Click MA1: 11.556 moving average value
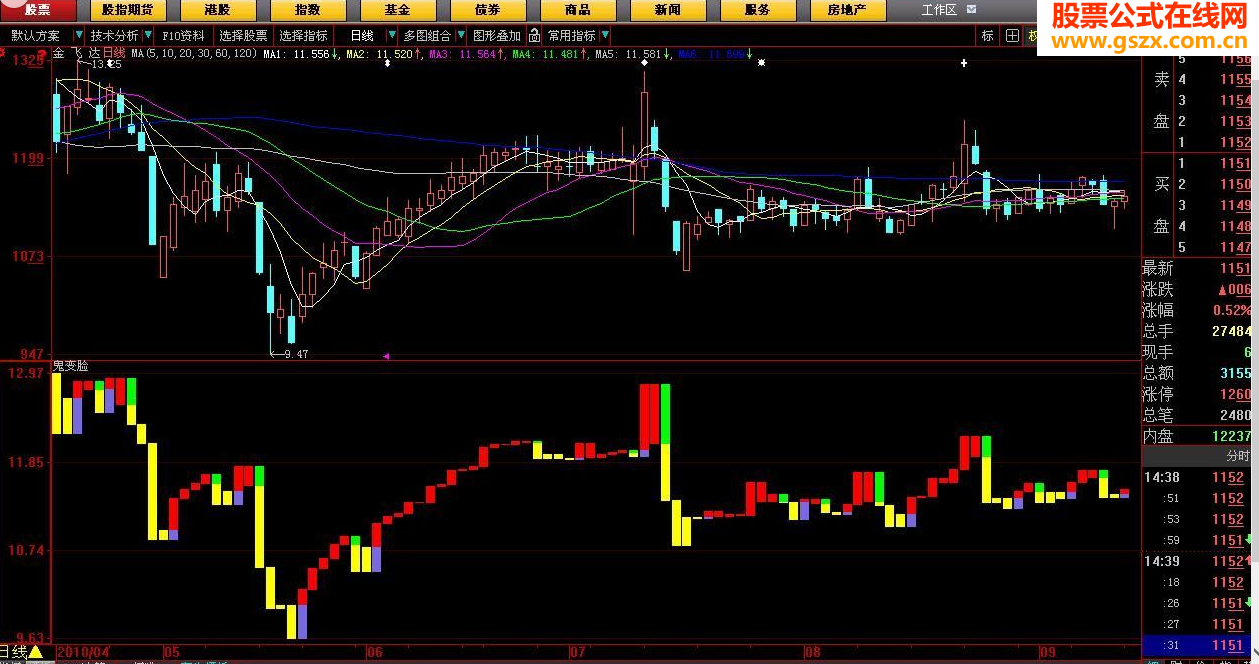 coord(302,54)
